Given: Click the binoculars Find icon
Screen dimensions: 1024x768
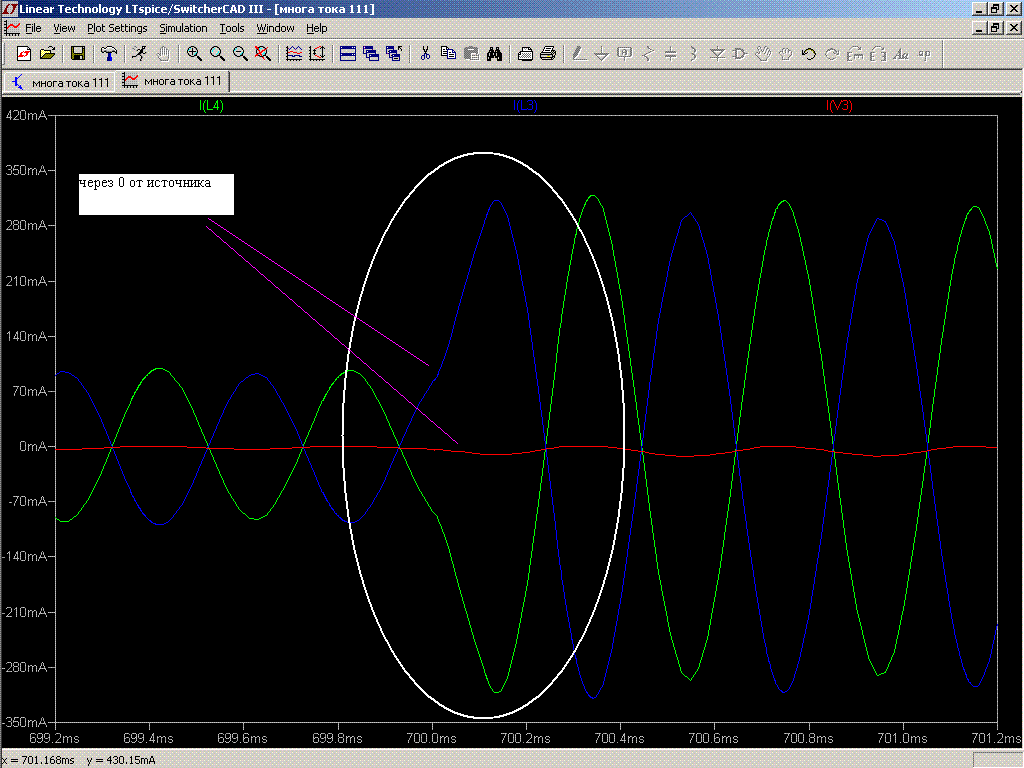Looking at the screenshot, I should 494,54.
